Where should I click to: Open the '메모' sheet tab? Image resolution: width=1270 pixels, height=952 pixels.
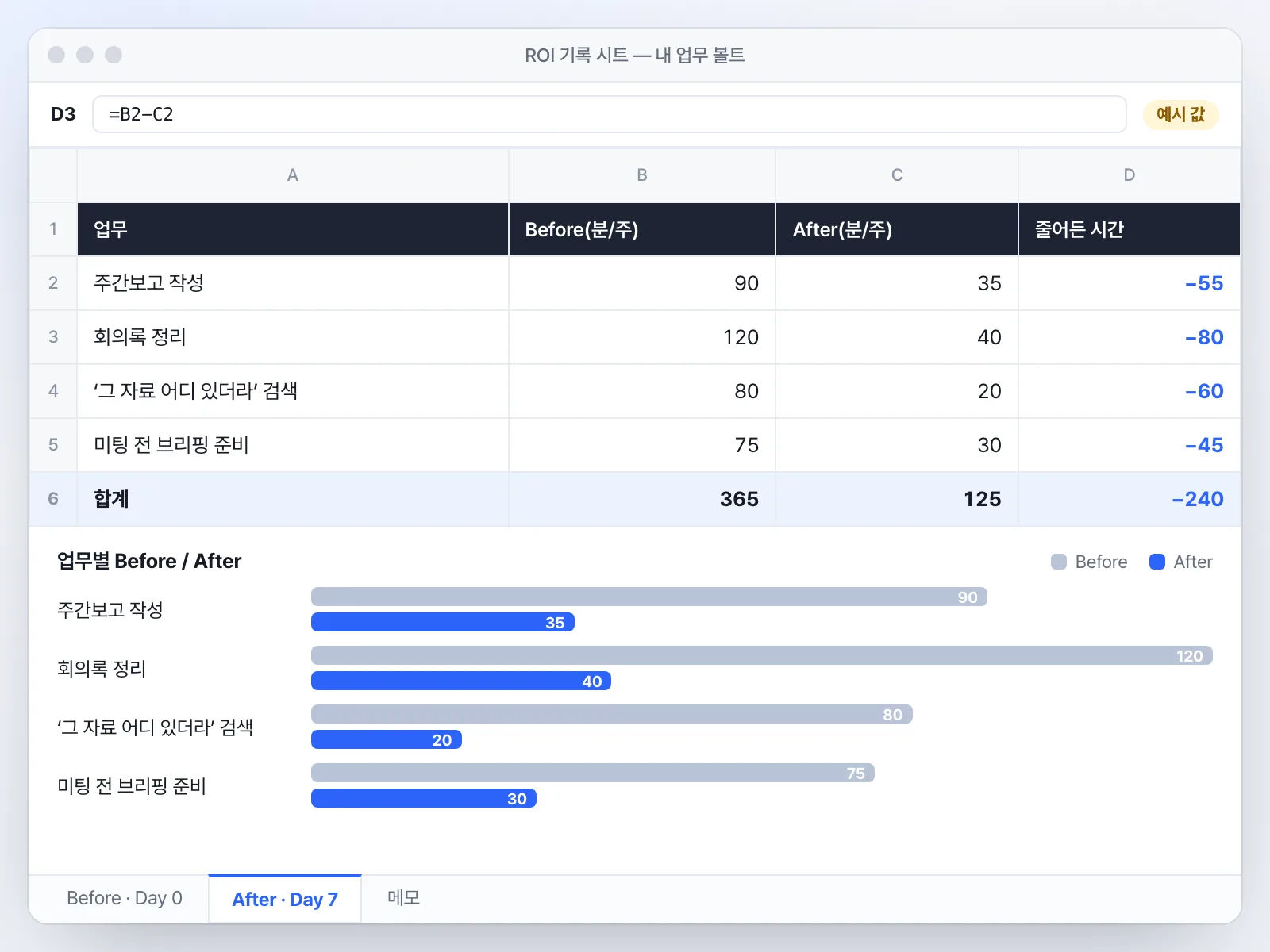(403, 898)
